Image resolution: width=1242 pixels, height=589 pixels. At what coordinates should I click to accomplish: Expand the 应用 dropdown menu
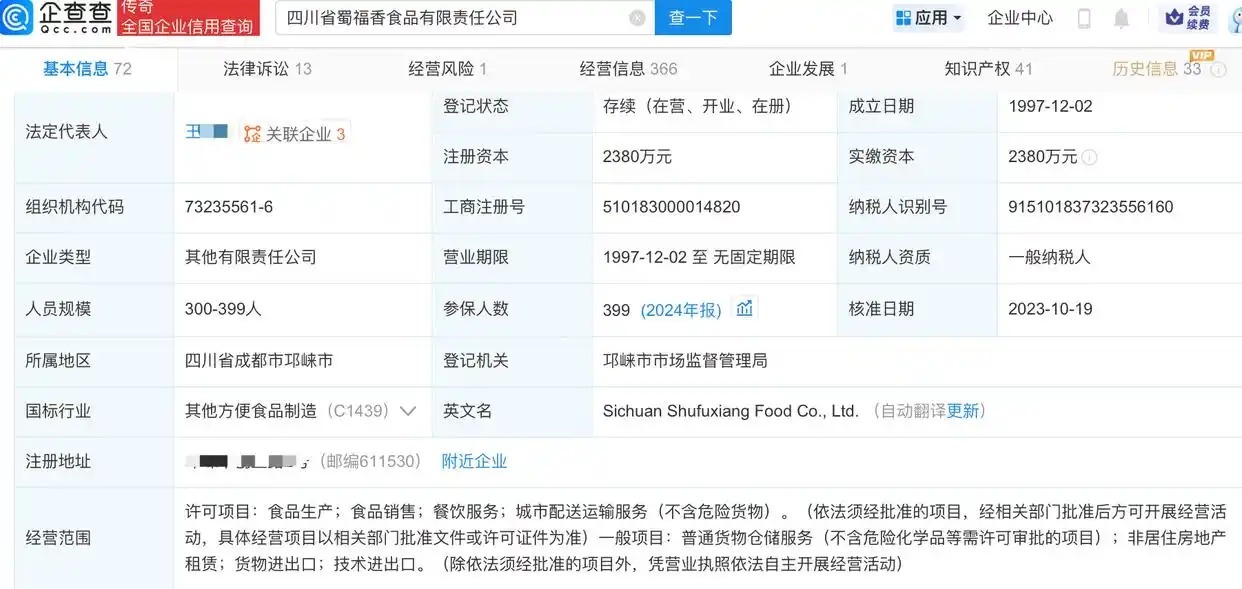click(928, 18)
